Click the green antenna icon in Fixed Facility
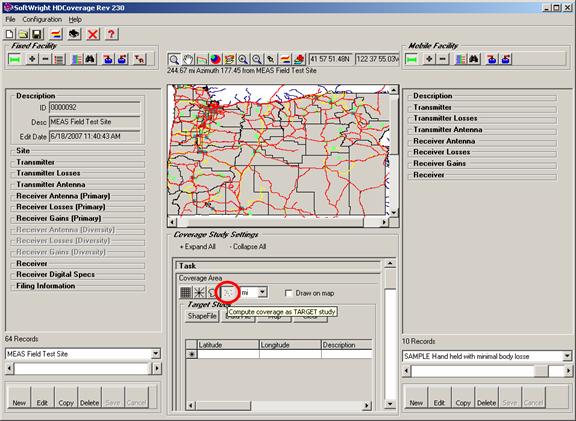 click(x=14, y=59)
